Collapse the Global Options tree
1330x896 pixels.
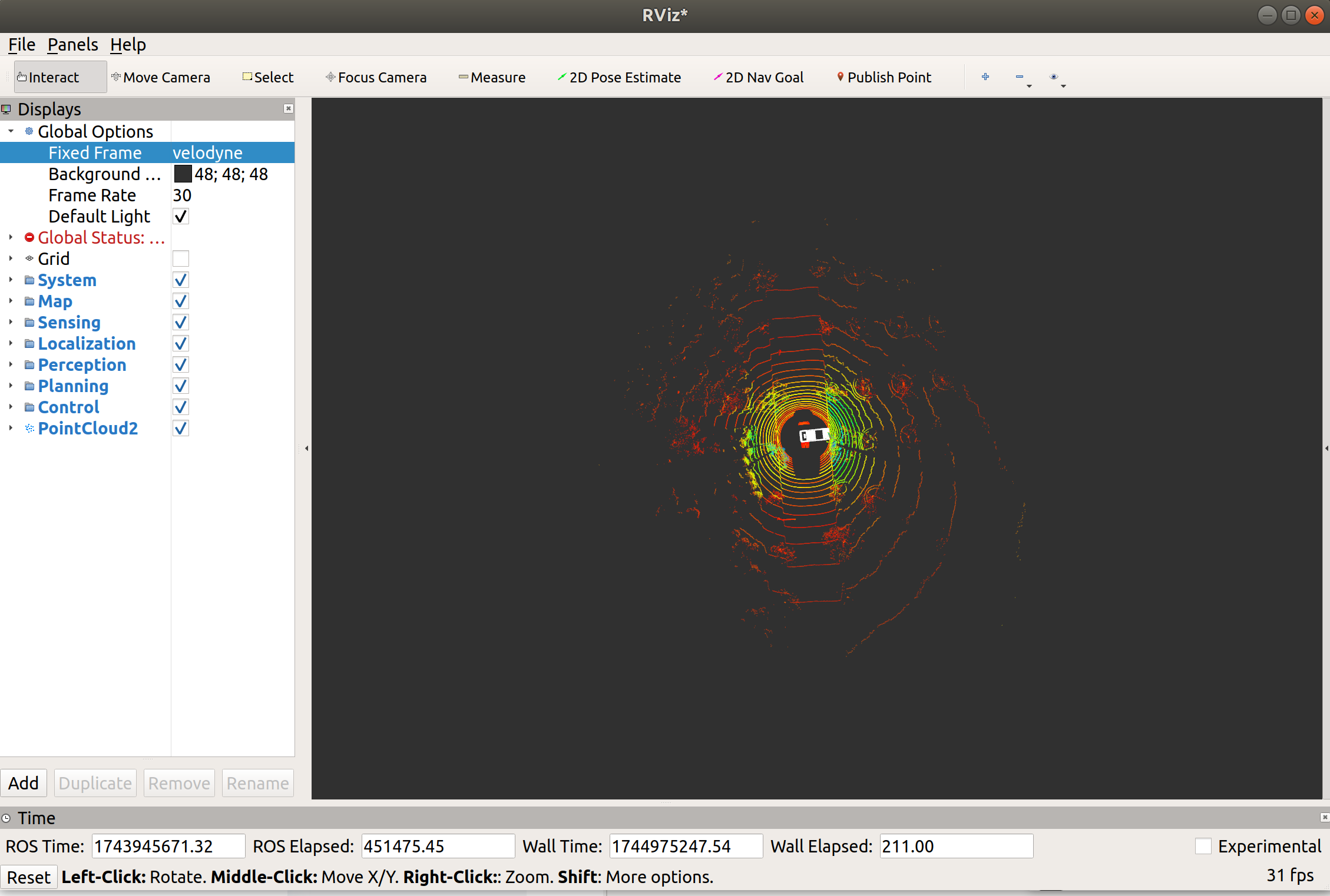(11, 131)
